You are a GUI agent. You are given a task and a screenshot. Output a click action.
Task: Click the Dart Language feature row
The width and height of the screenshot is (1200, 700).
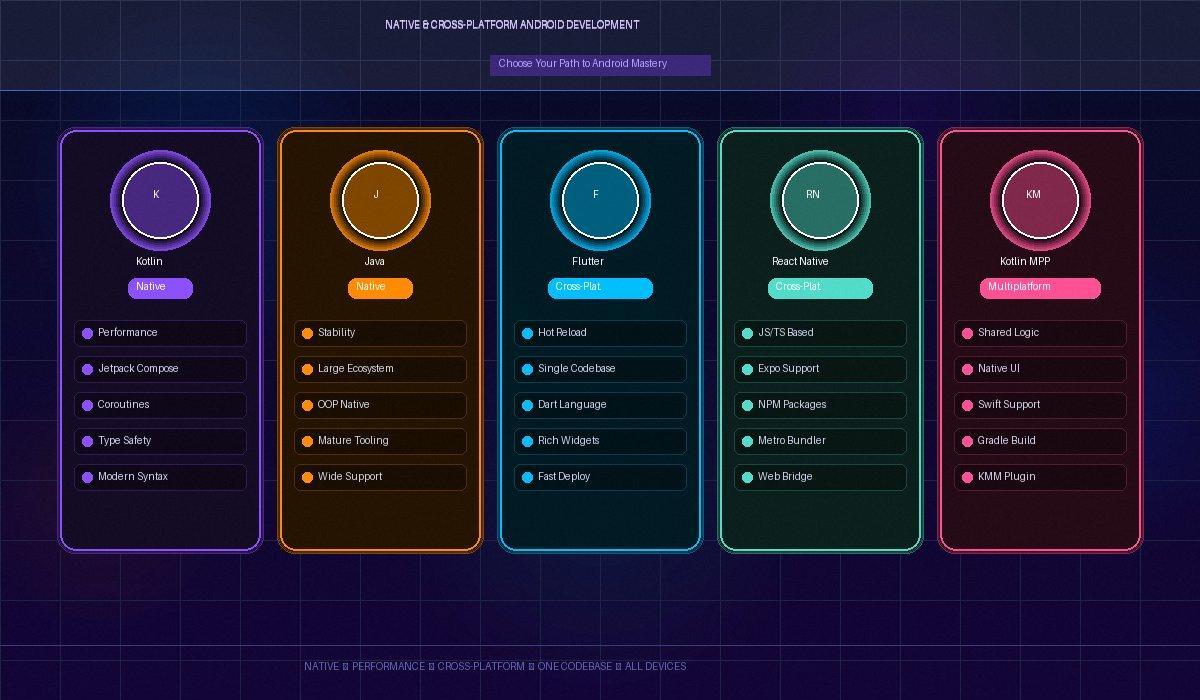pos(600,405)
